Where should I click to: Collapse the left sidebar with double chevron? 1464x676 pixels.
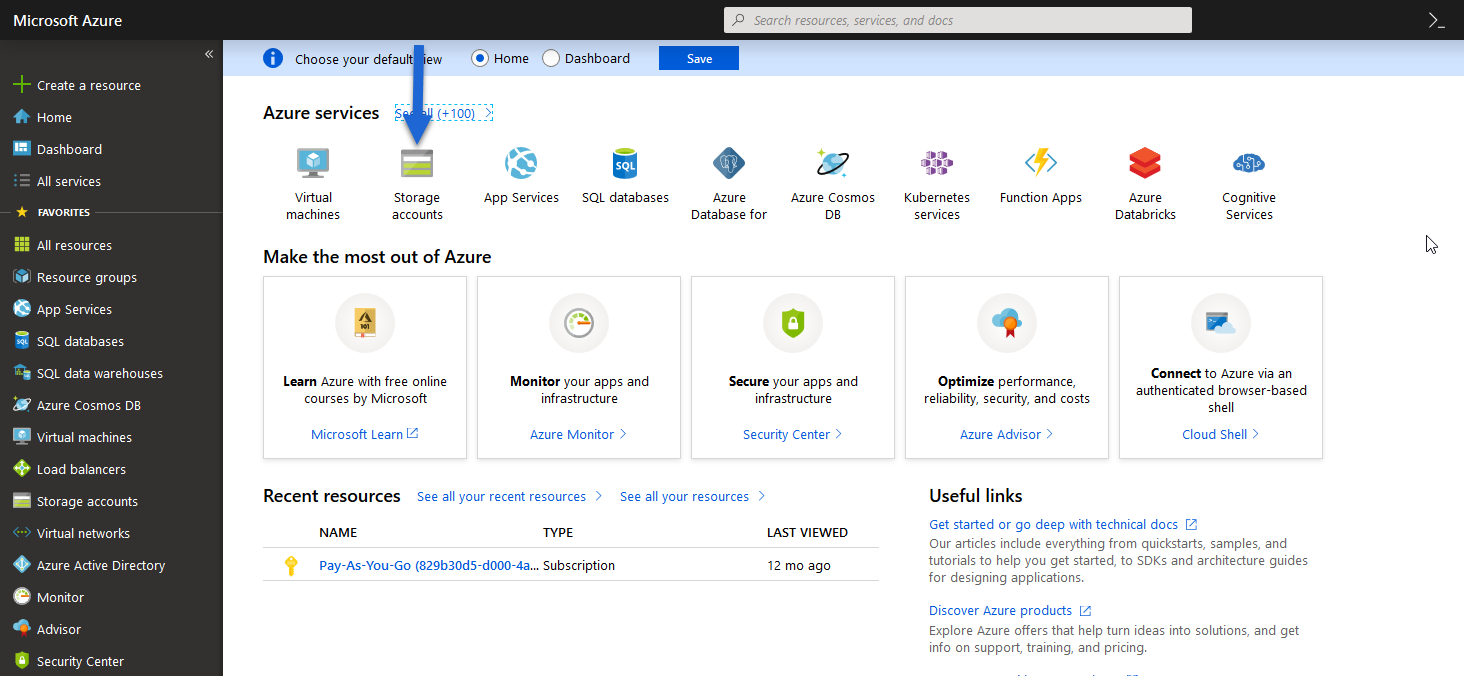coord(209,54)
